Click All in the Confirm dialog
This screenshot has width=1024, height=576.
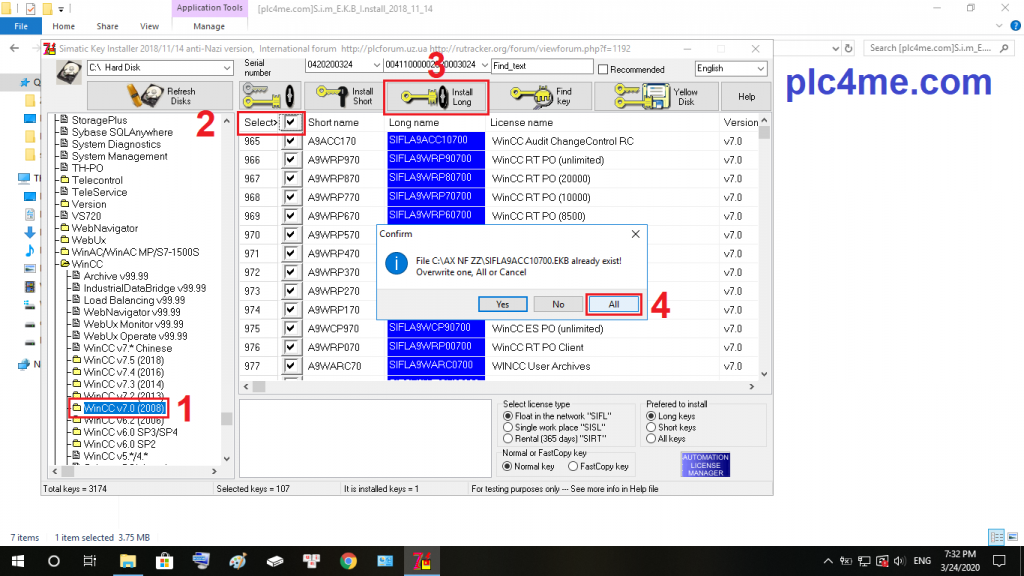coord(612,304)
